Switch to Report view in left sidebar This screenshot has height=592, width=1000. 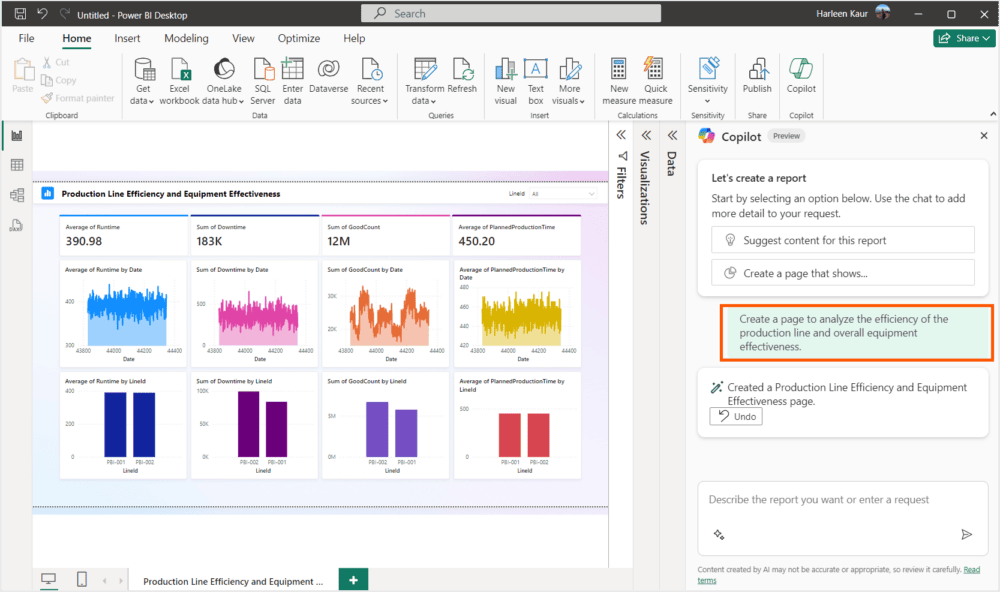click(17, 135)
